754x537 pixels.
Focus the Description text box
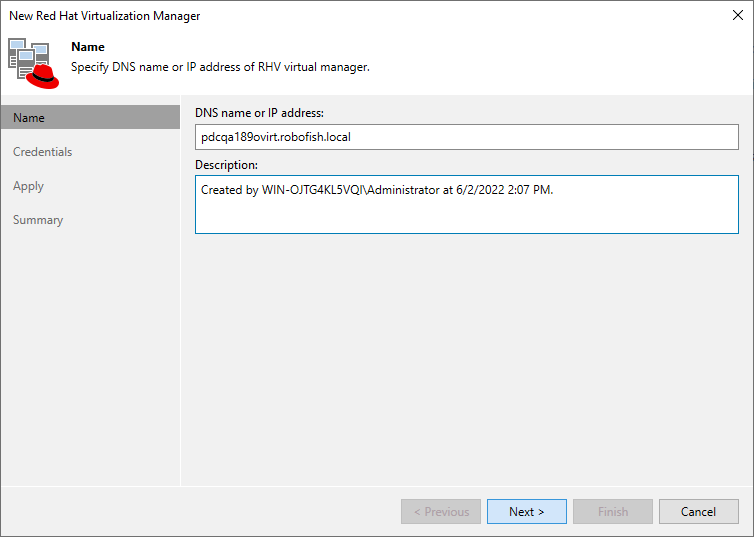466,205
